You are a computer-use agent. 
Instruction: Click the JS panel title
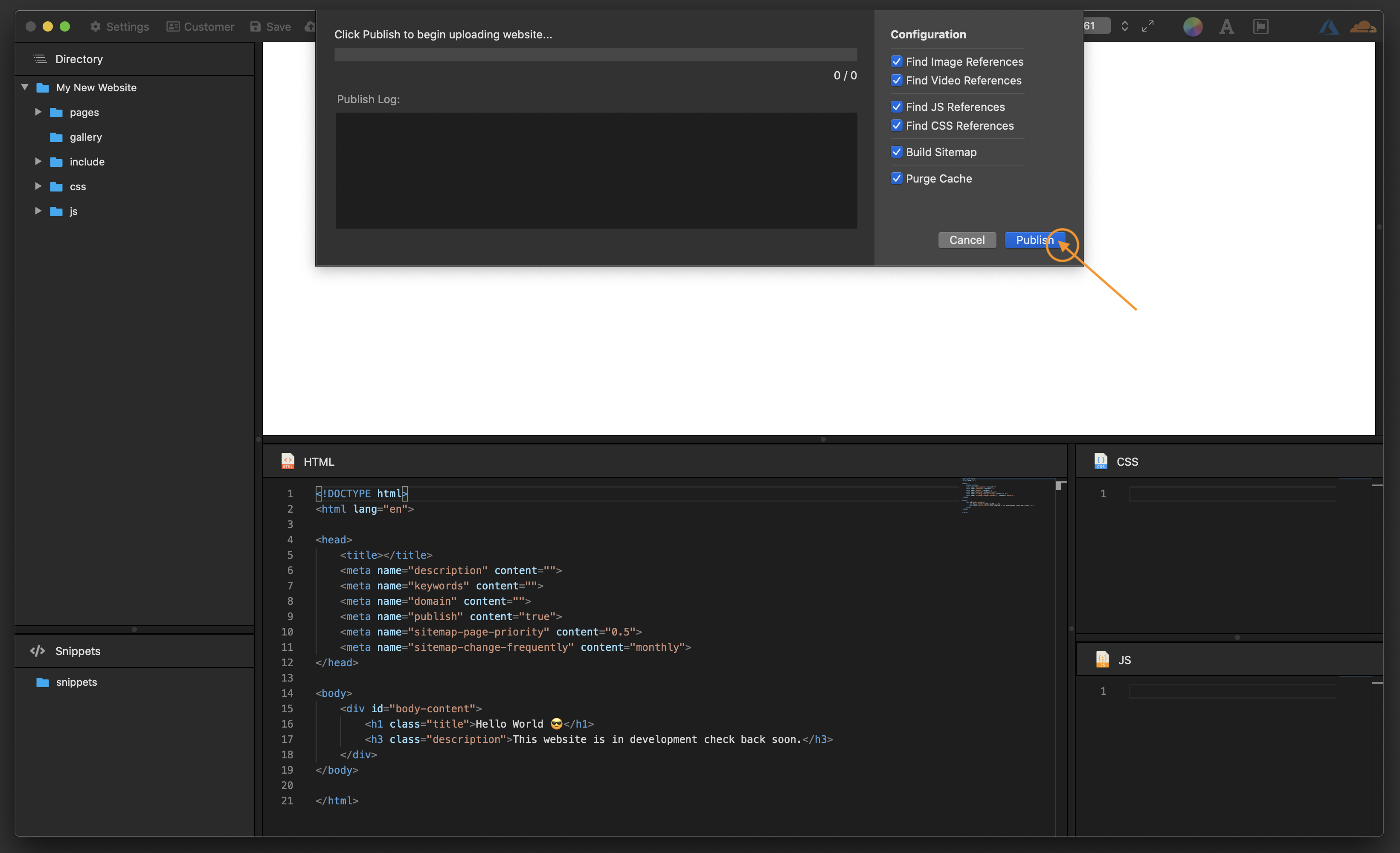tap(1124, 660)
